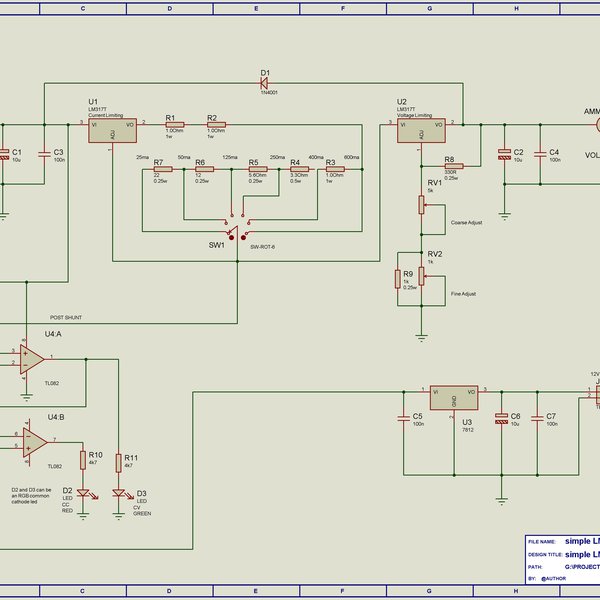Click the SW1 rotary switch symbol
The width and height of the screenshot is (600, 600).
237,226
